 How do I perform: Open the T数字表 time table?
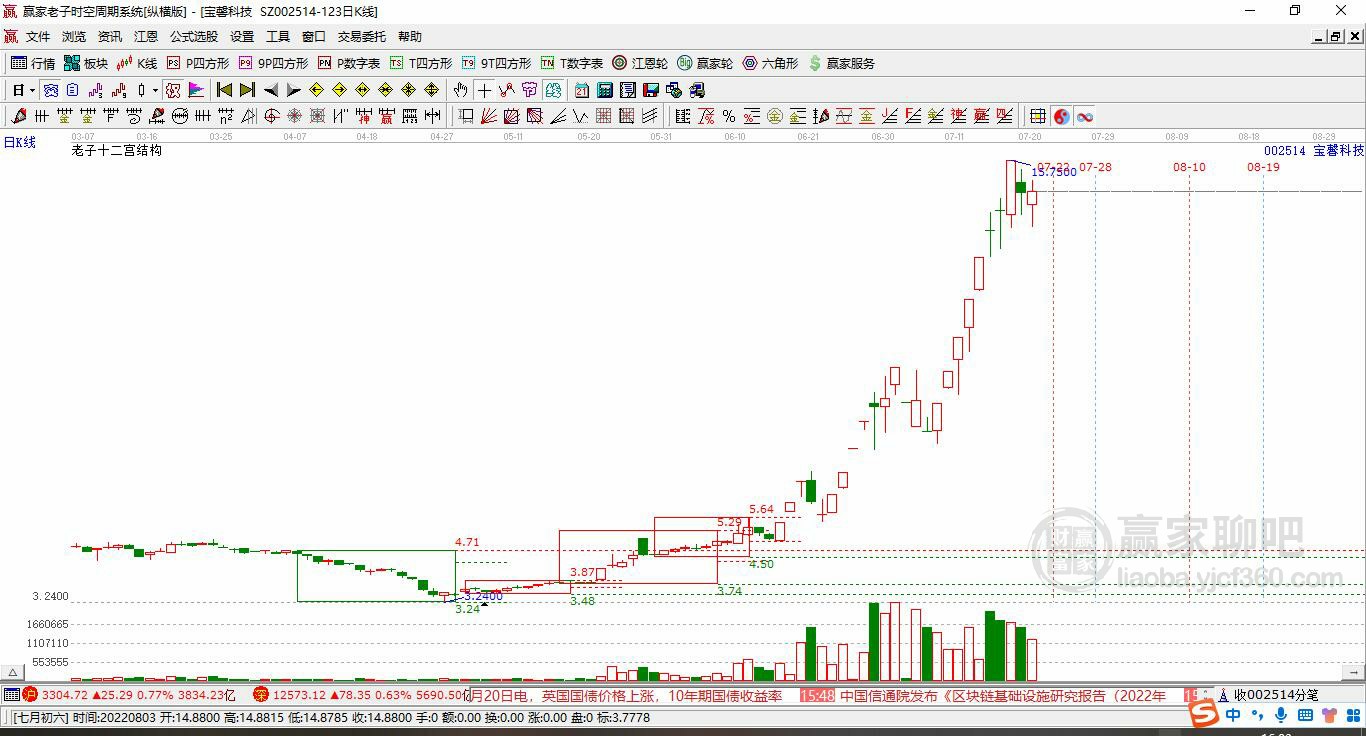pos(572,63)
